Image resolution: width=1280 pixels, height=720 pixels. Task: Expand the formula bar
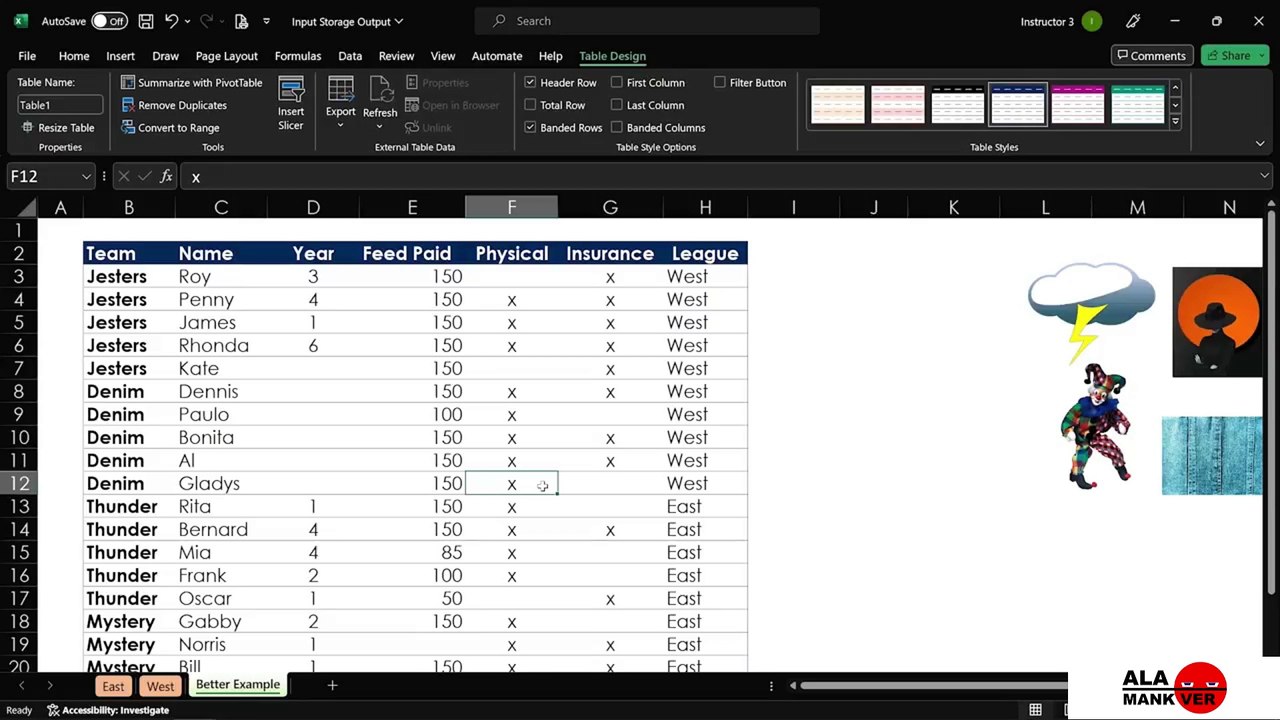(1265, 177)
